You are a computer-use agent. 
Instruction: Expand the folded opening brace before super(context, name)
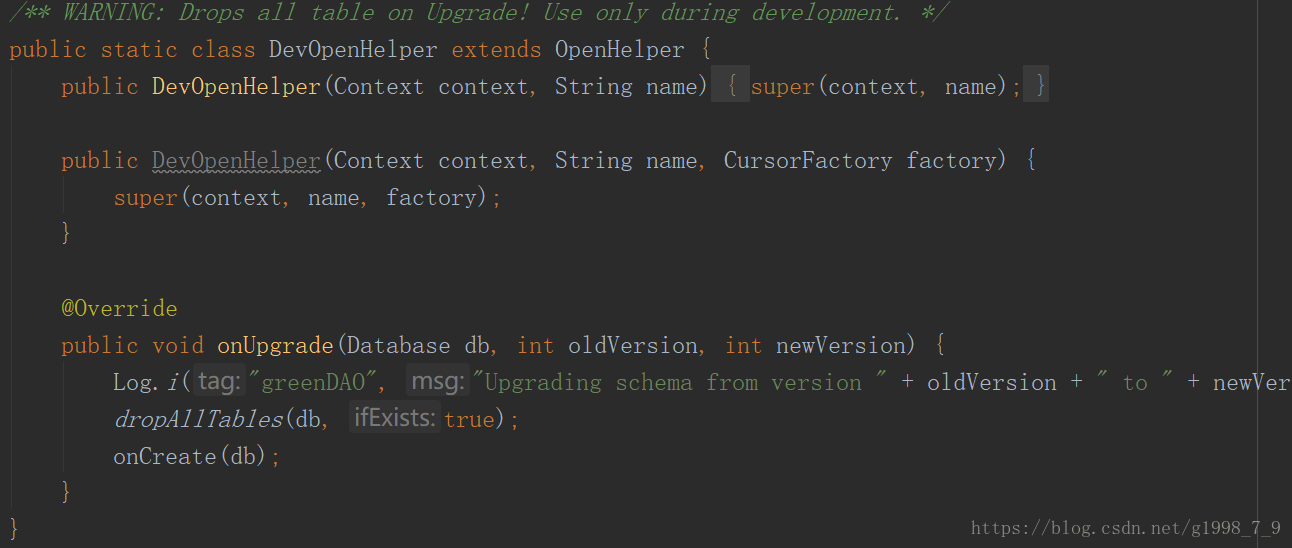[x=730, y=86]
